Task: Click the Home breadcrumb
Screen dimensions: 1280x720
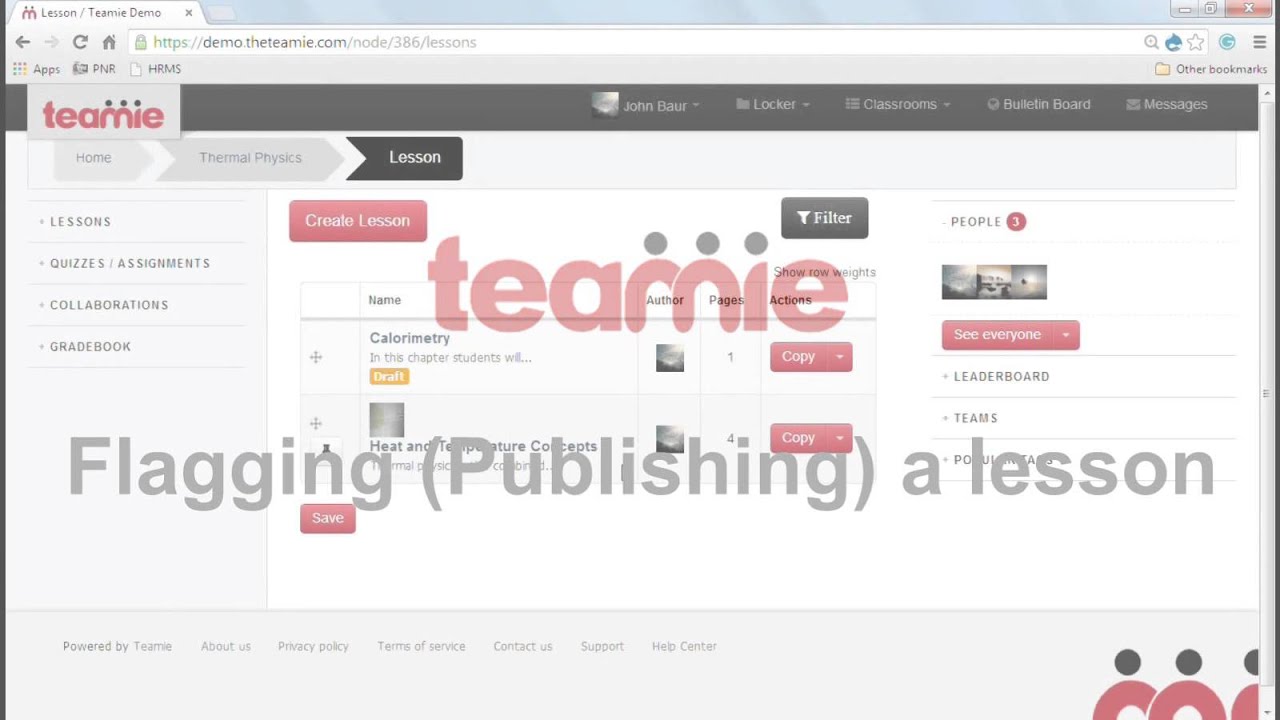Action: pos(93,158)
